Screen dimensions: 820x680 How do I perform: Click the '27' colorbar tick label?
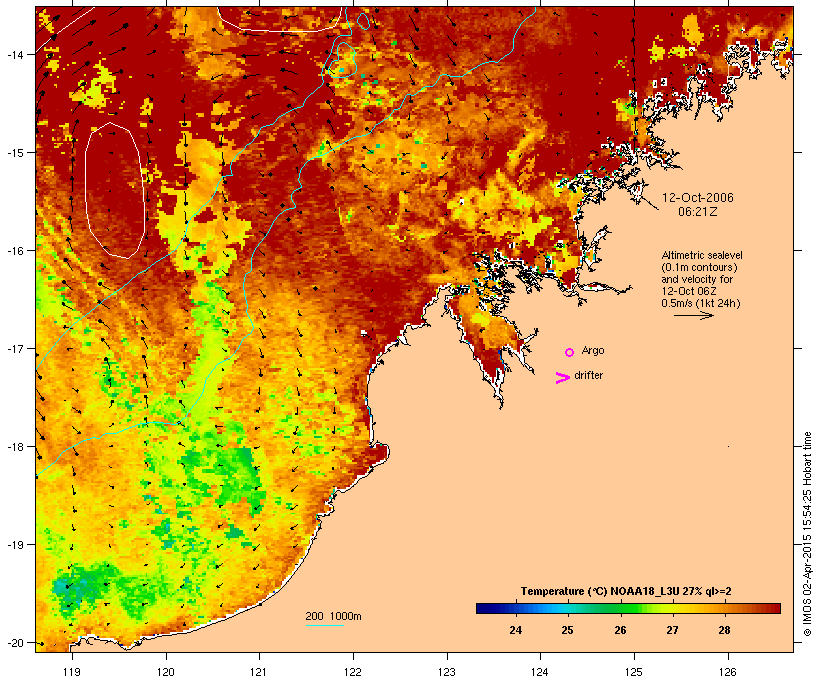673,630
